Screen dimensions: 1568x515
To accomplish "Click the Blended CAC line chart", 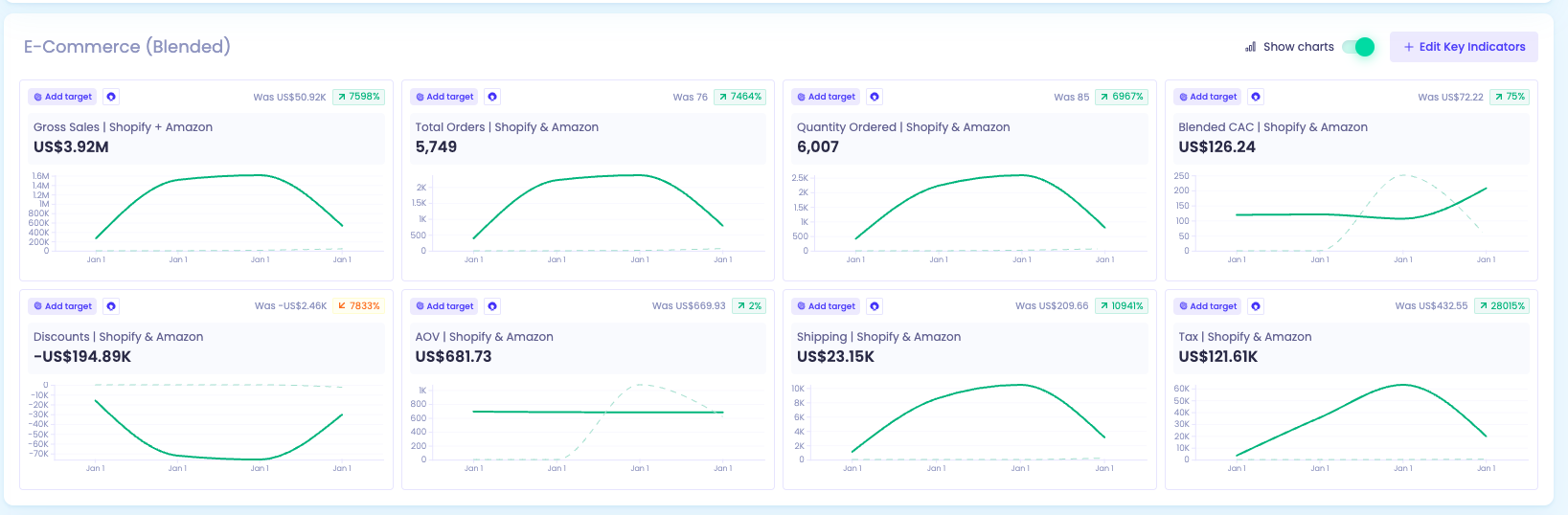I will 1351,218.
